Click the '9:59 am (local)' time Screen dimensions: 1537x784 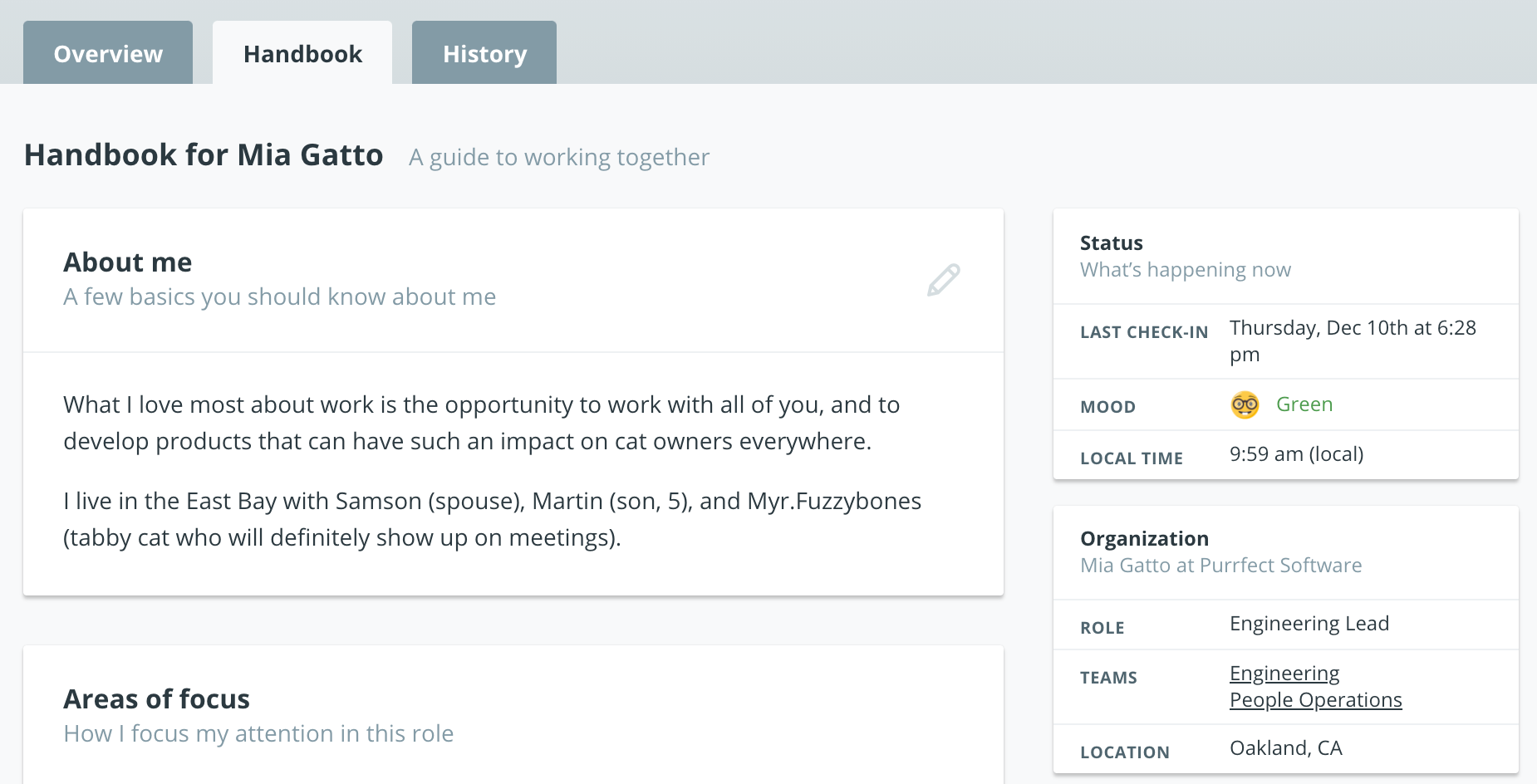[x=1297, y=454]
